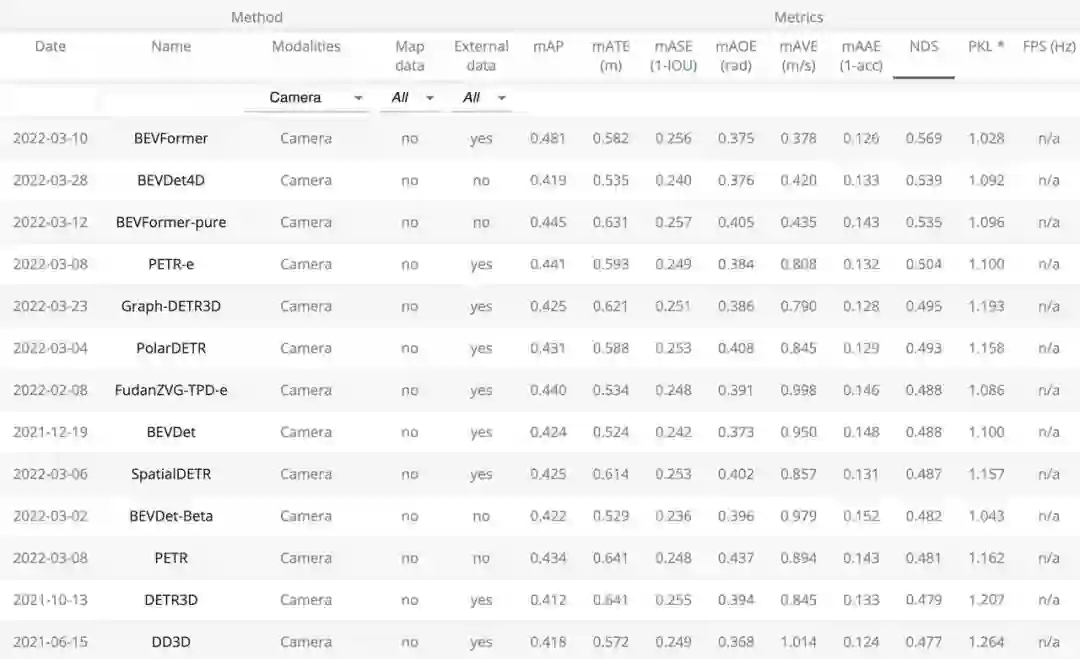
Task: Open the BEVFormer method entry
Action: click(171, 139)
